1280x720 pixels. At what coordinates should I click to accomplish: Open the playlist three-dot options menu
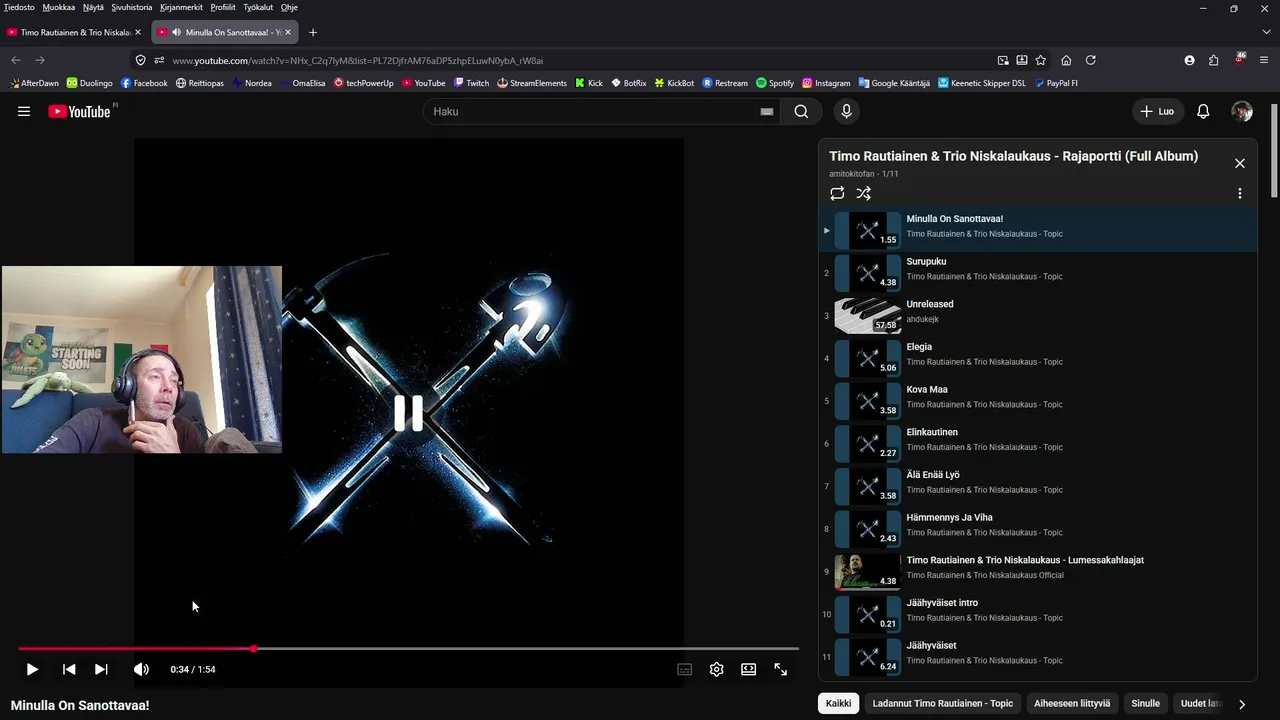click(1240, 193)
